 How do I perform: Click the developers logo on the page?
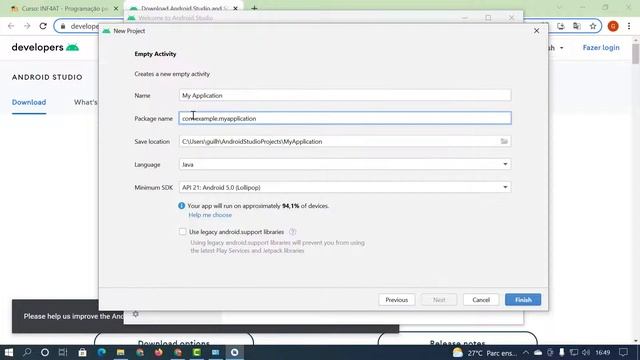(x=45, y=48)
